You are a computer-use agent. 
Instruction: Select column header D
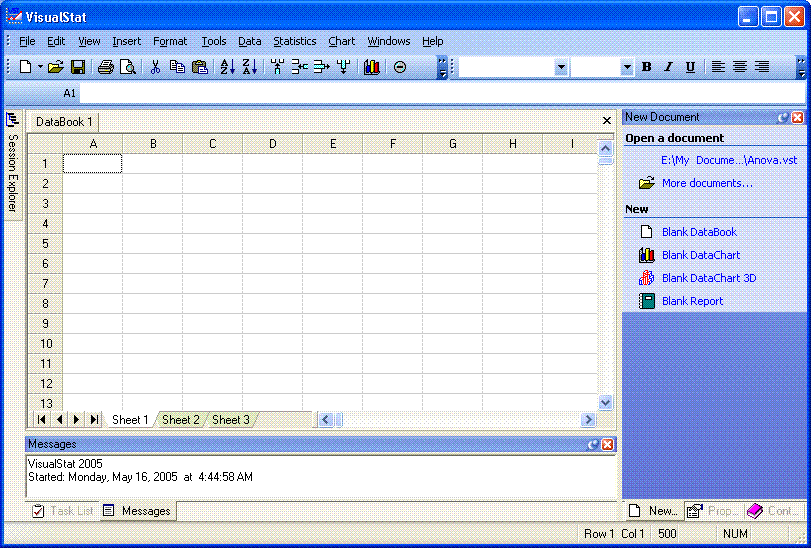(273, 144)
